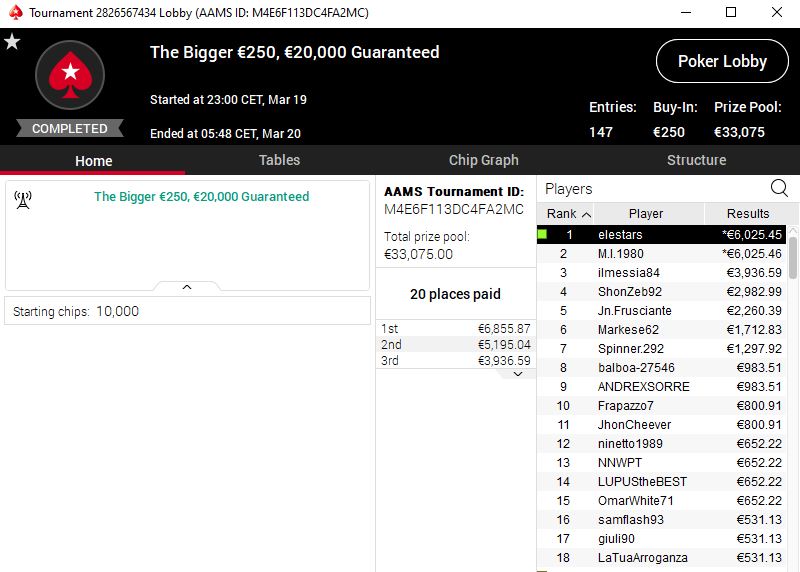Select player M.I.1980 row
The width and height of the screenshot is (800, 572).
tap(661, 254)
